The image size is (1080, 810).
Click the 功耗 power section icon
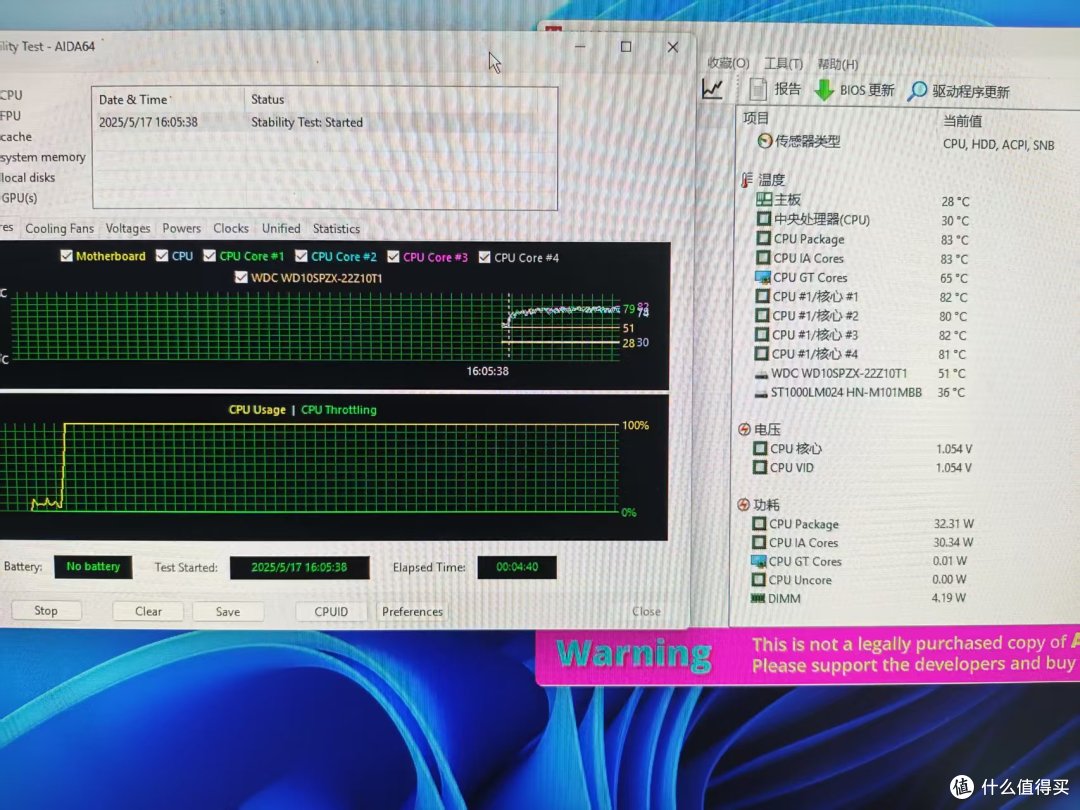[743, 505]
